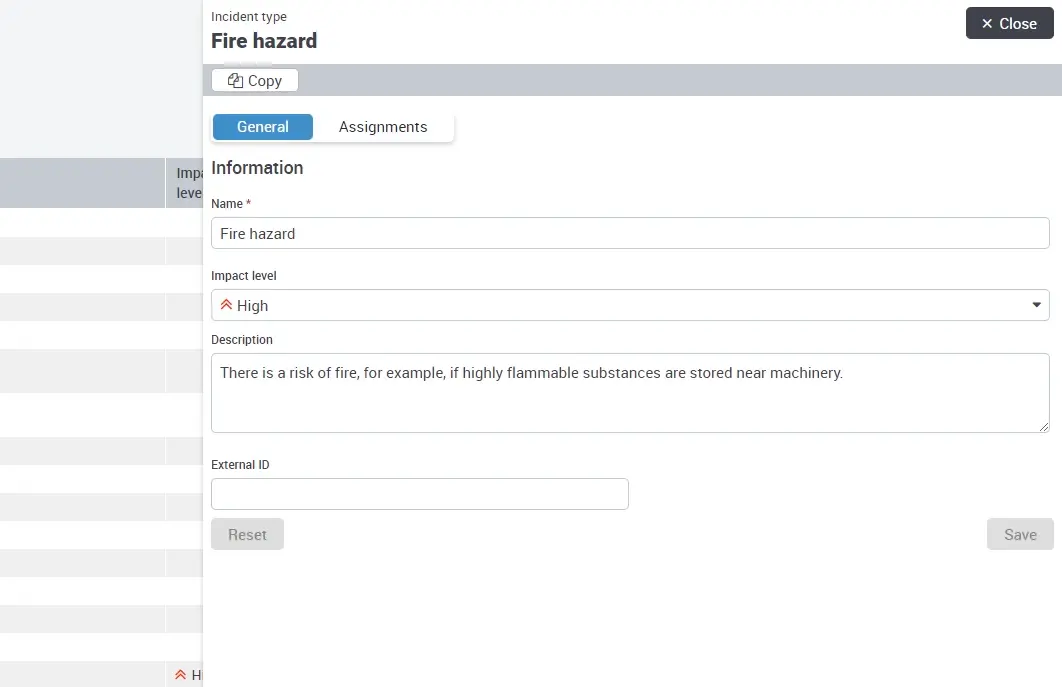
Task: Click the Name field containing Fire hazard
Action: click(630, 233)
